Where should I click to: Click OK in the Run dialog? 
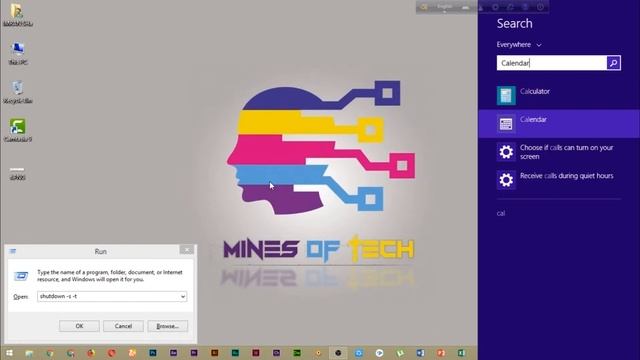pos(79,326)
